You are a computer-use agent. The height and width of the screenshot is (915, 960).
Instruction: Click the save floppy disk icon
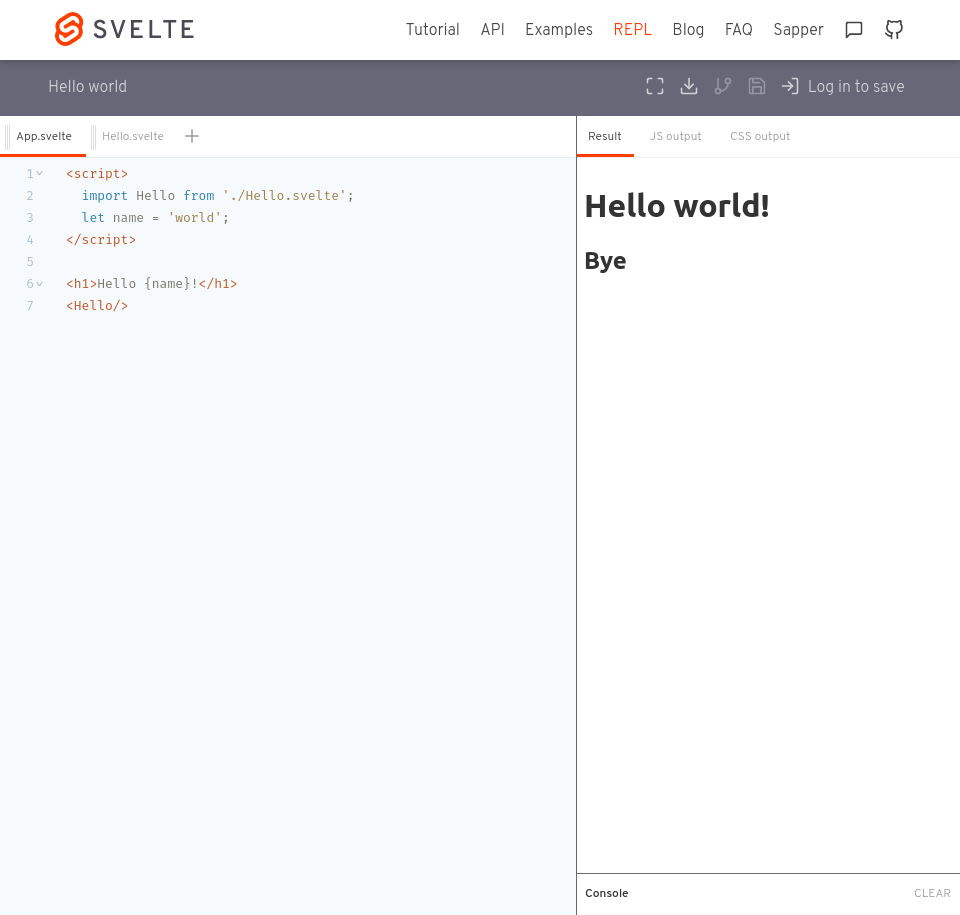click(x=757, y=86)
